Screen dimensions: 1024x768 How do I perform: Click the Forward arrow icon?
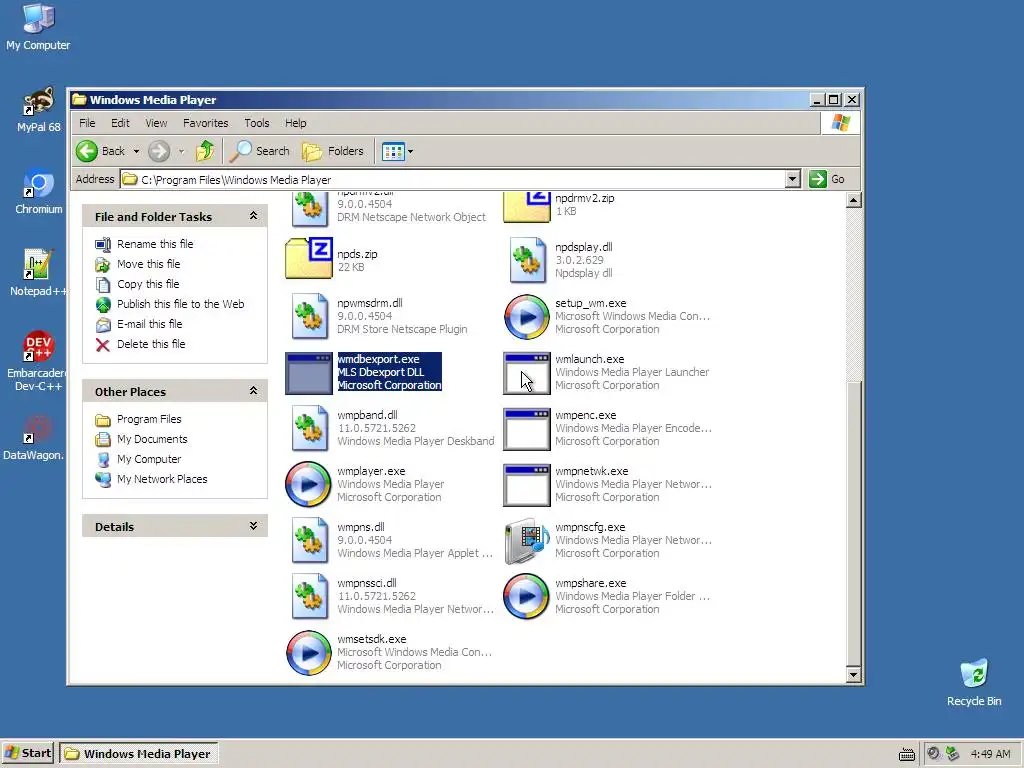tap(159, 152)
